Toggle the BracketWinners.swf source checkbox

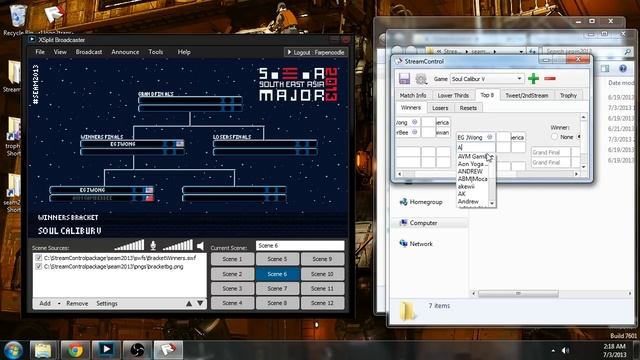point(38,258)
